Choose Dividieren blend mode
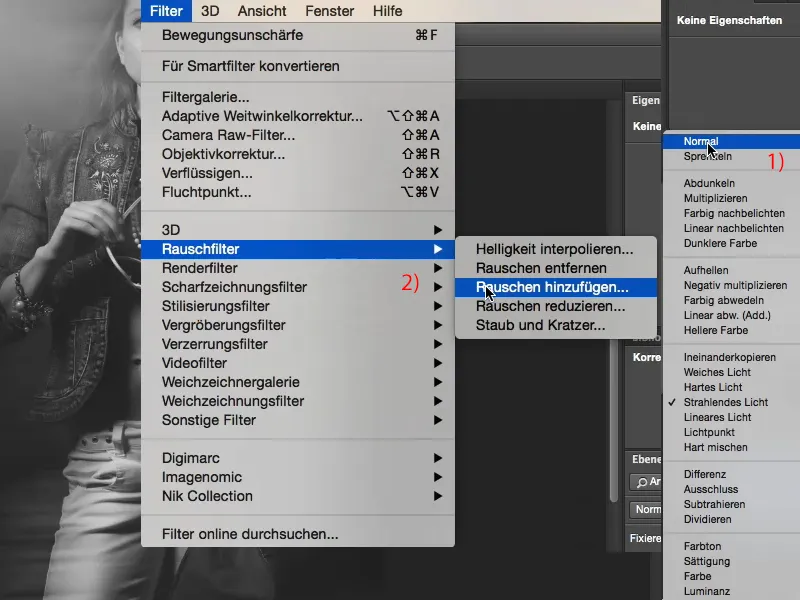The width and height of the screenshot is (800, 600). 731,519
